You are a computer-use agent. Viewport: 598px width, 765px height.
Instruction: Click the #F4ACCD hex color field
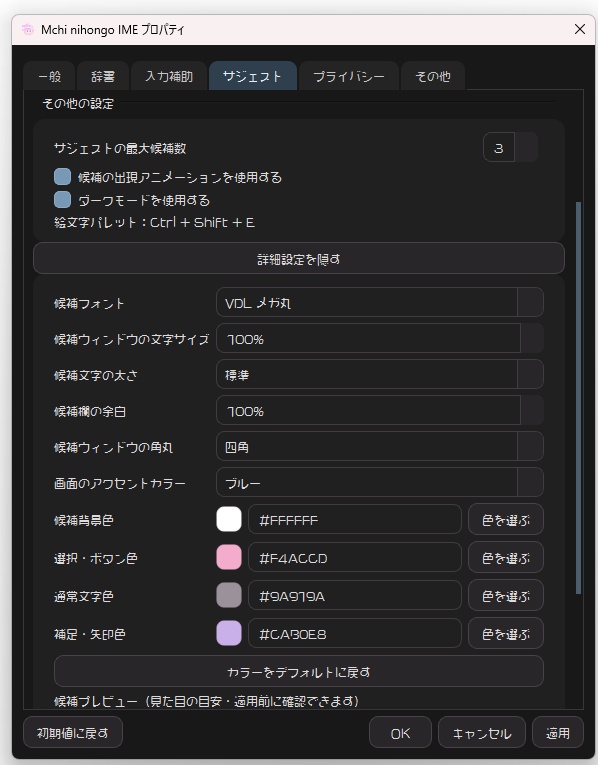click(x=355, y=558)
